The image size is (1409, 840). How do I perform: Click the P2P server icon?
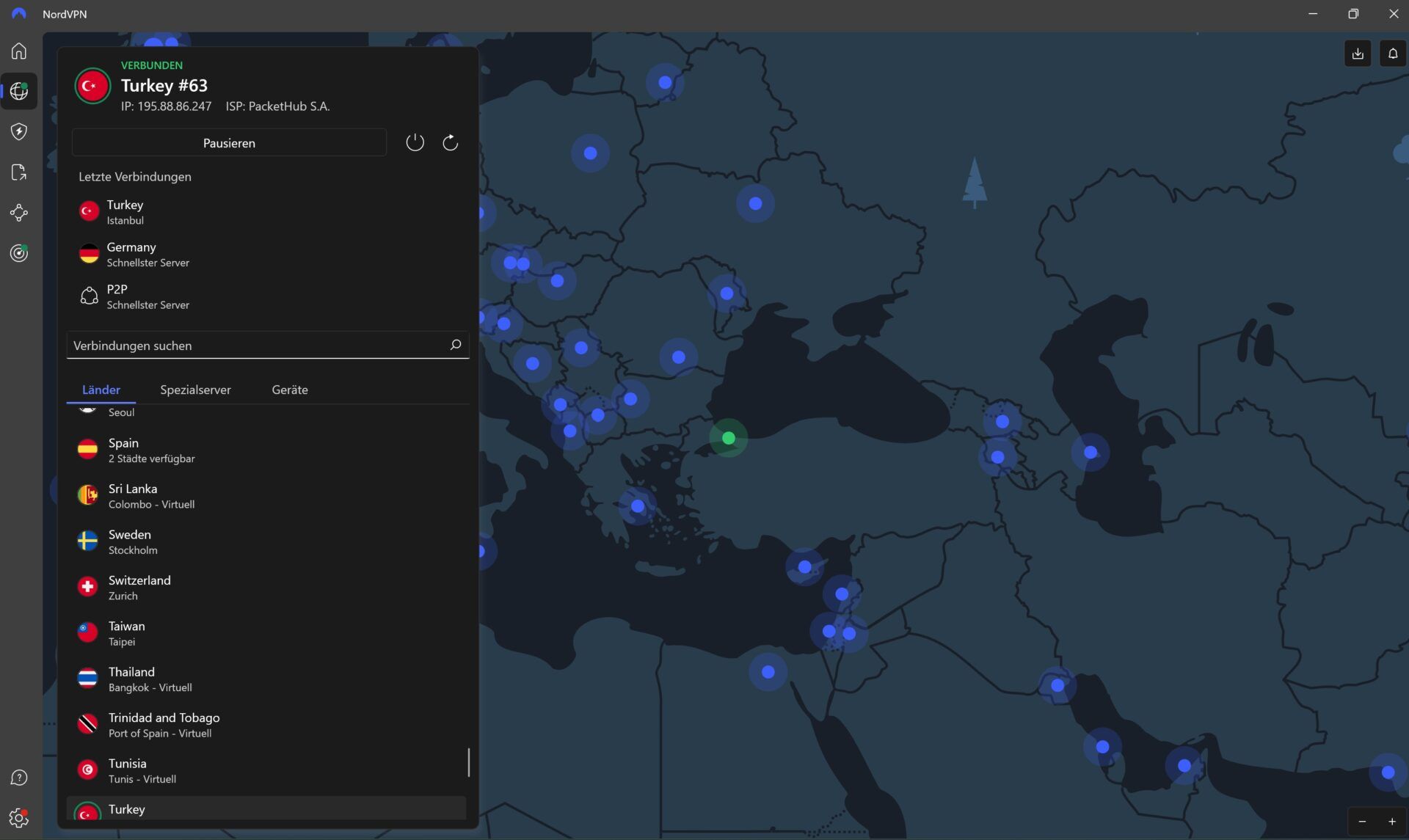coord(89,296)
